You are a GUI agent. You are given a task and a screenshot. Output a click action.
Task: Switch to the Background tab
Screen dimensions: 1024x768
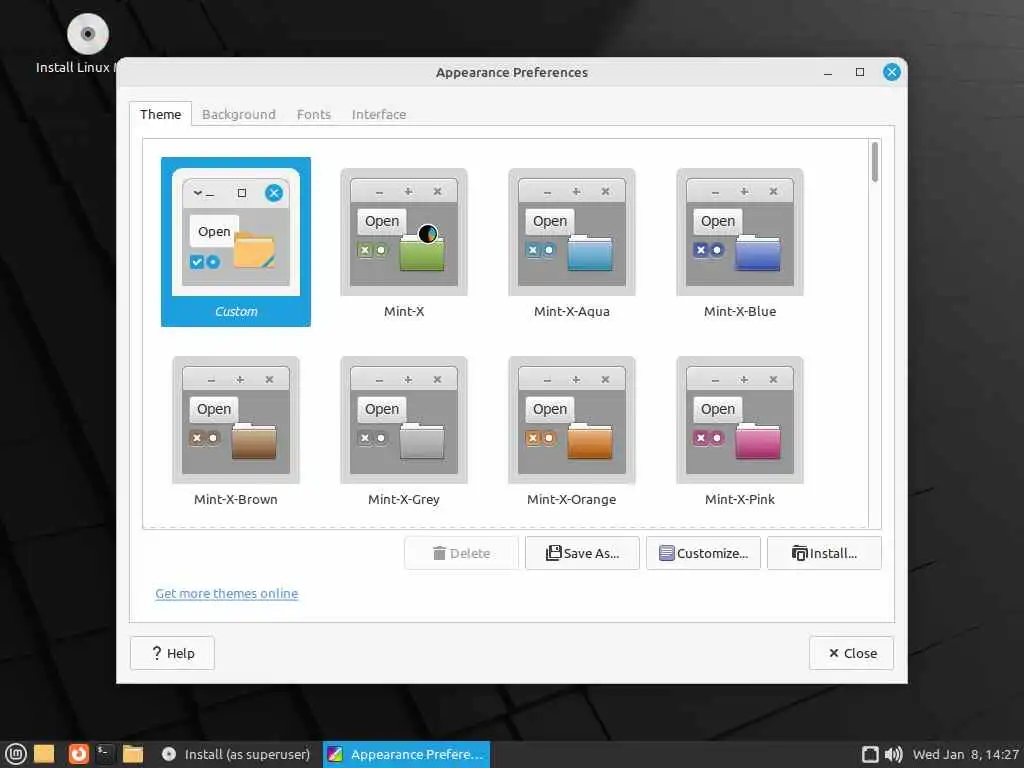click(238, 114)
